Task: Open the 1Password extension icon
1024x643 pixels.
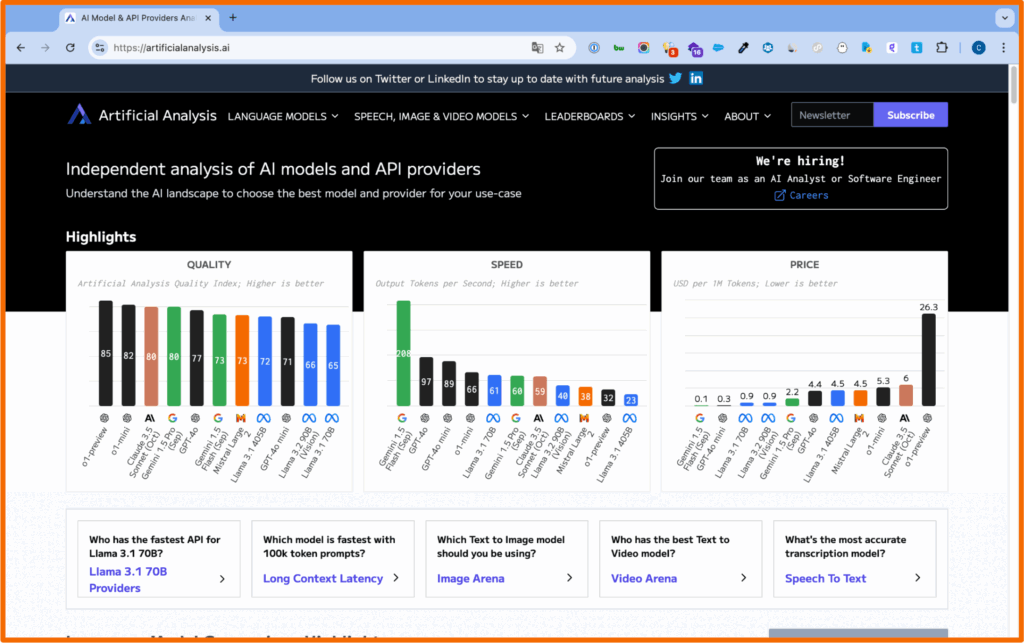Action: [x=594, y=47]
